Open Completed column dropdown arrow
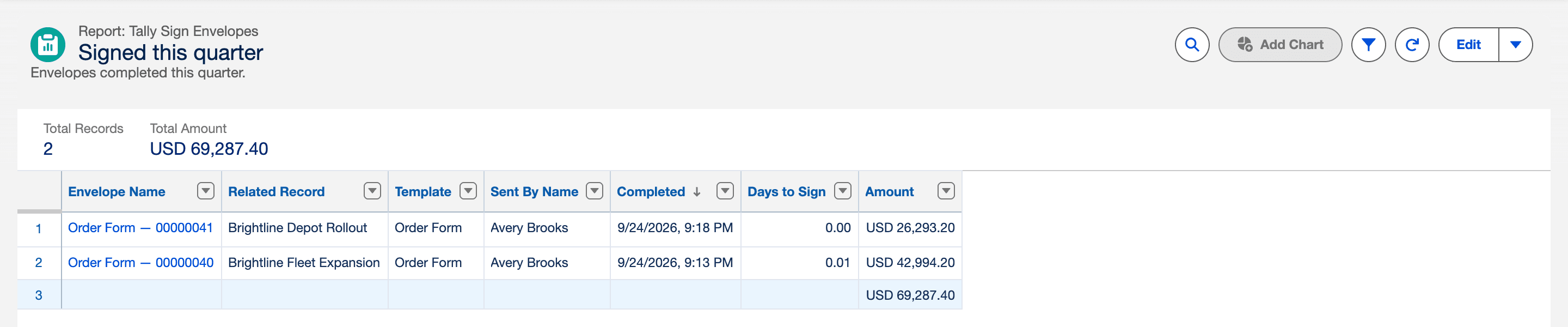Image resolution: width=1568 pixels, height=327 pixels. [724, 191]
